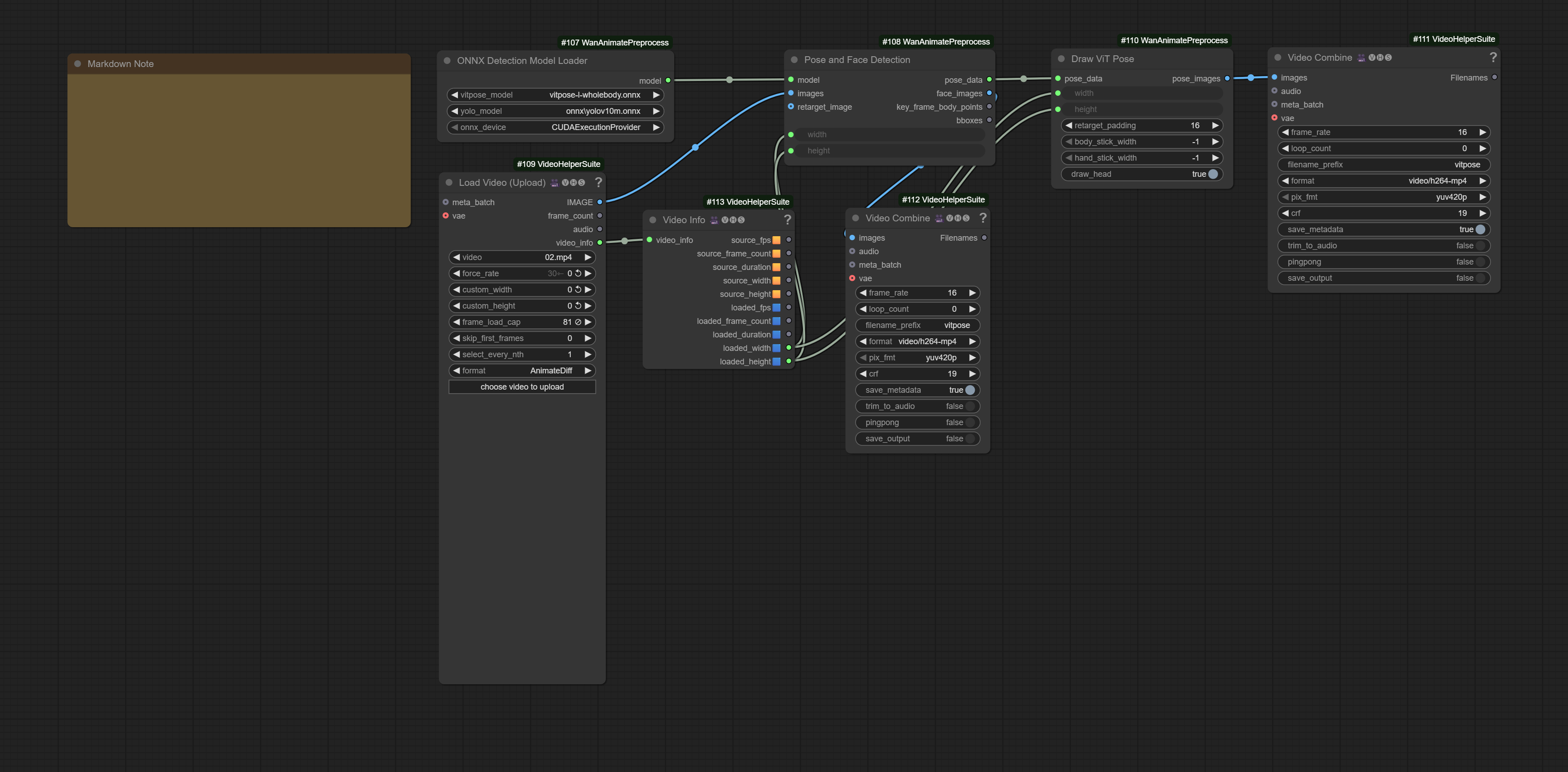
Task: Collapse Draw ViT Pose node dot
Action: 1061,59
